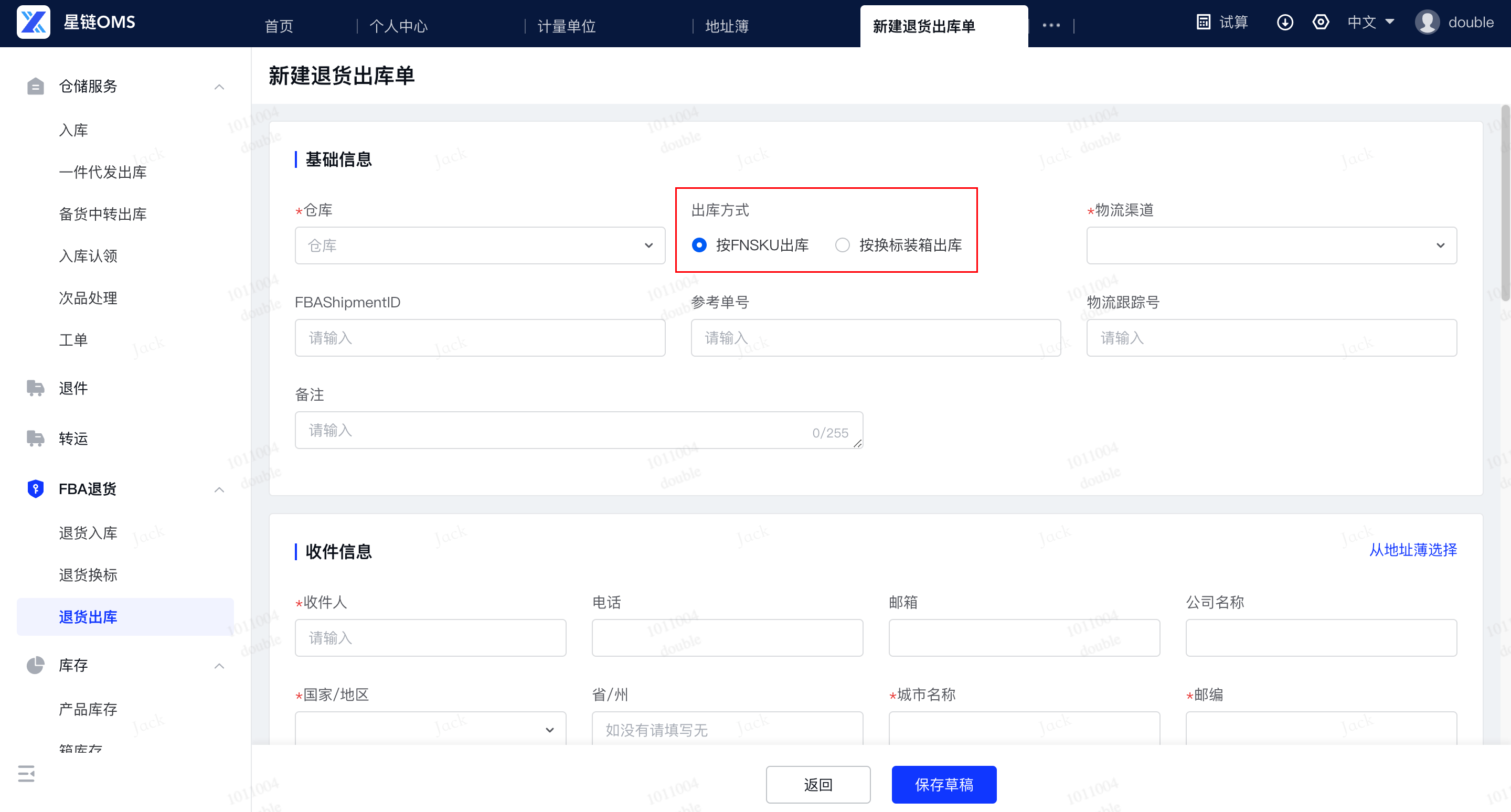Open the 国家/地区 dropdown

point(430,728)
